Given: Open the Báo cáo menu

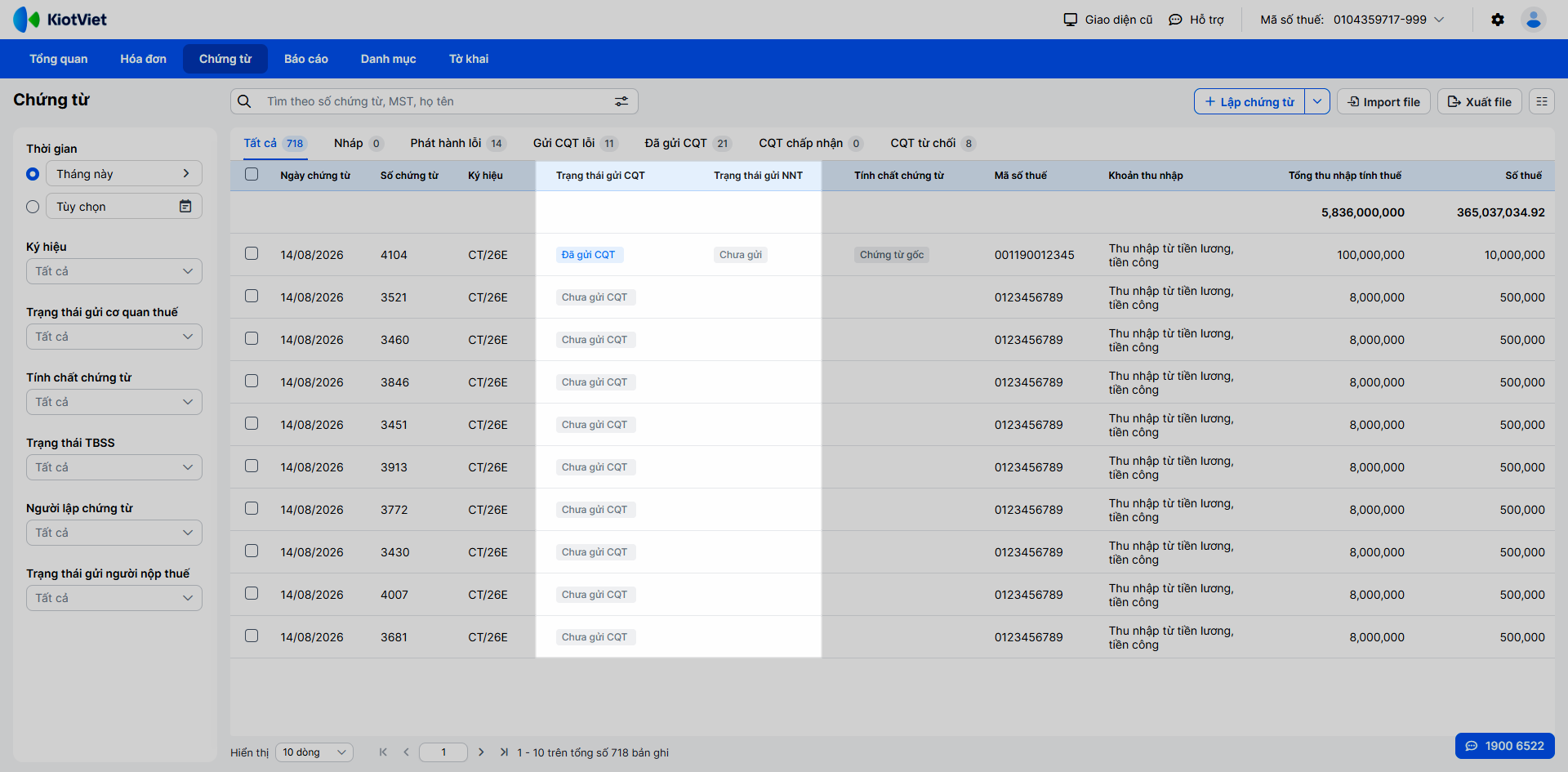Looking at the screenshot, I should [306, 59].
